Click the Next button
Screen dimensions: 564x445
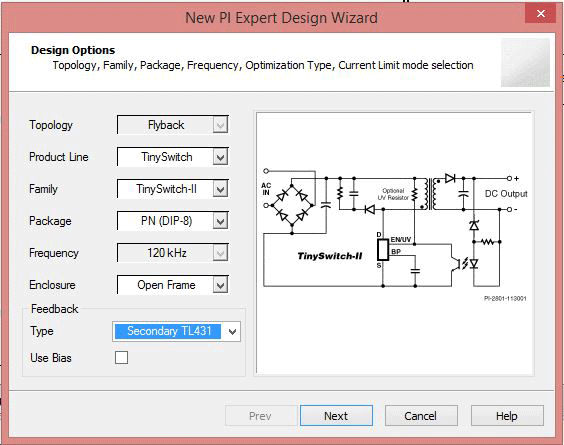(x=336, y=416)
